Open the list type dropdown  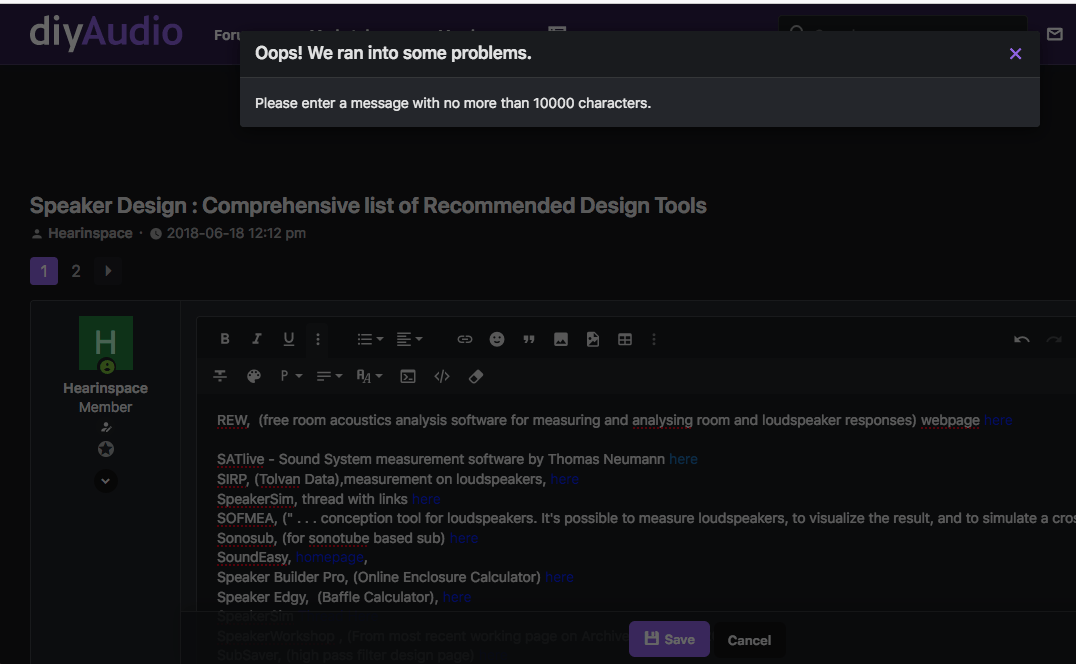point(370,339)
